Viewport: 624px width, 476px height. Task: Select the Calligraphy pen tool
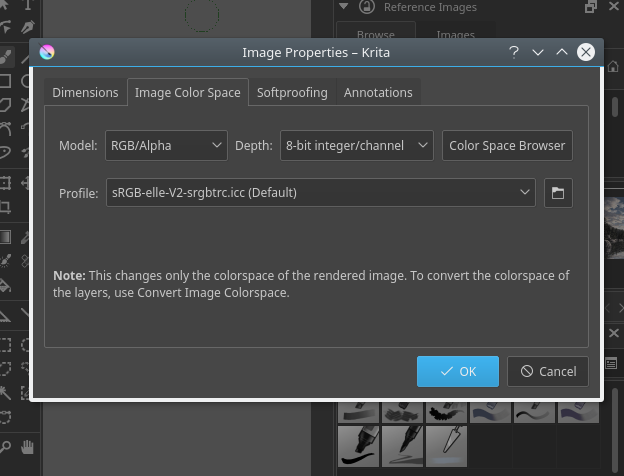(x=27, y=27)
